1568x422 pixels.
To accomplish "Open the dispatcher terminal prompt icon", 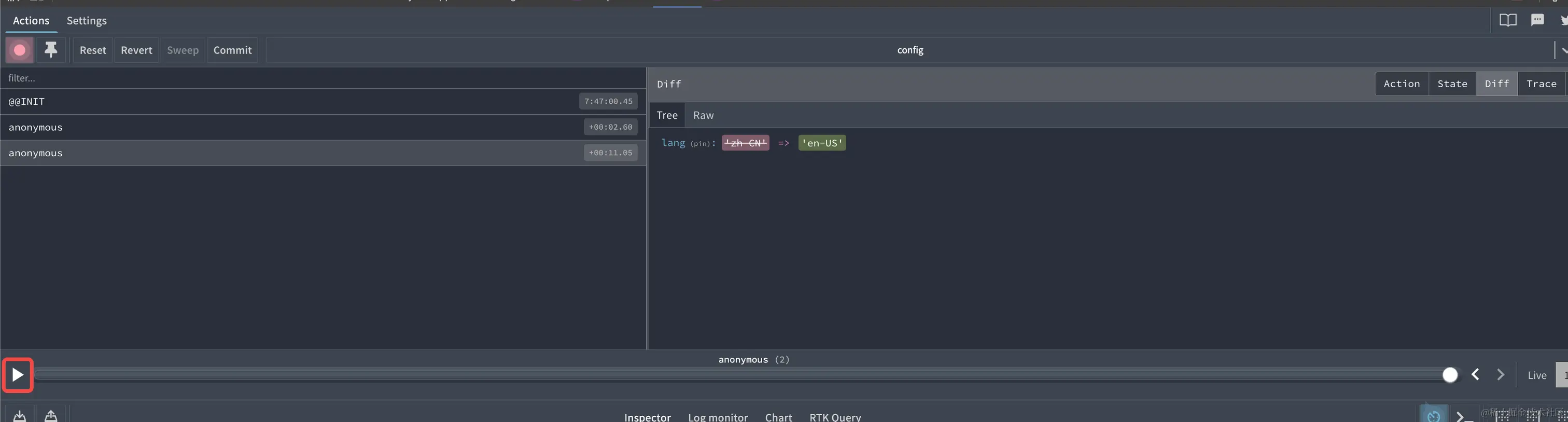I will [1463, 416].
